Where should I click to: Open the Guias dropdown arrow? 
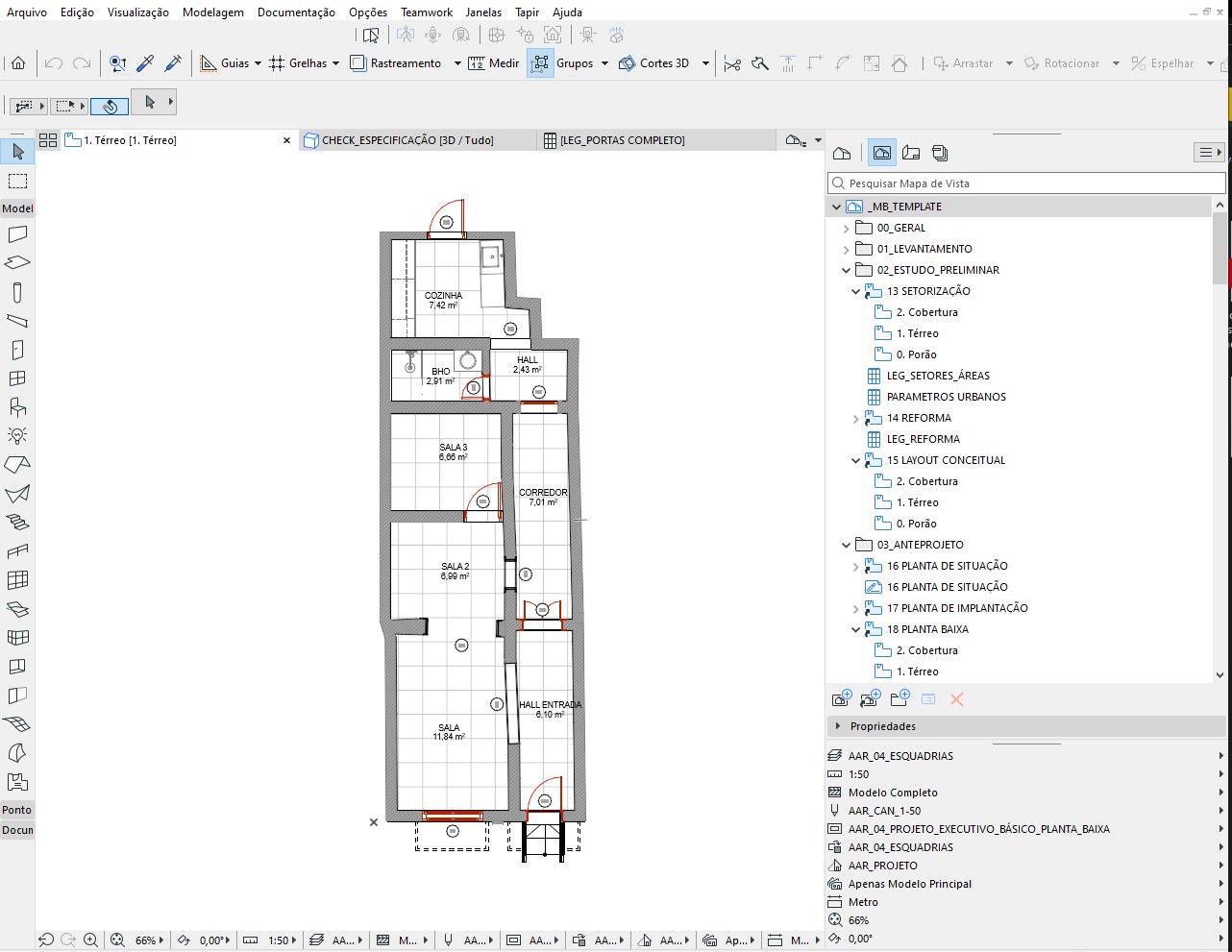point(259,63)
